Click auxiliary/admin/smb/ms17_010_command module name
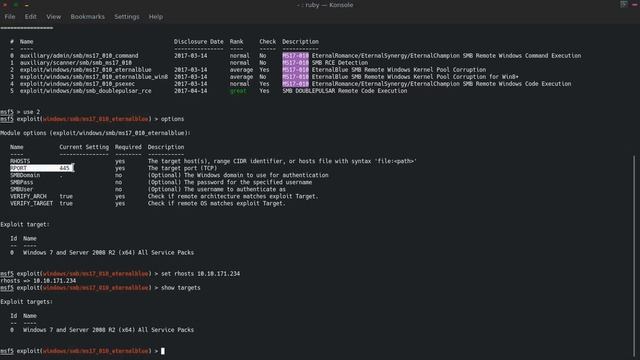This screenshot has width=640, height=360. pos(79,56)
